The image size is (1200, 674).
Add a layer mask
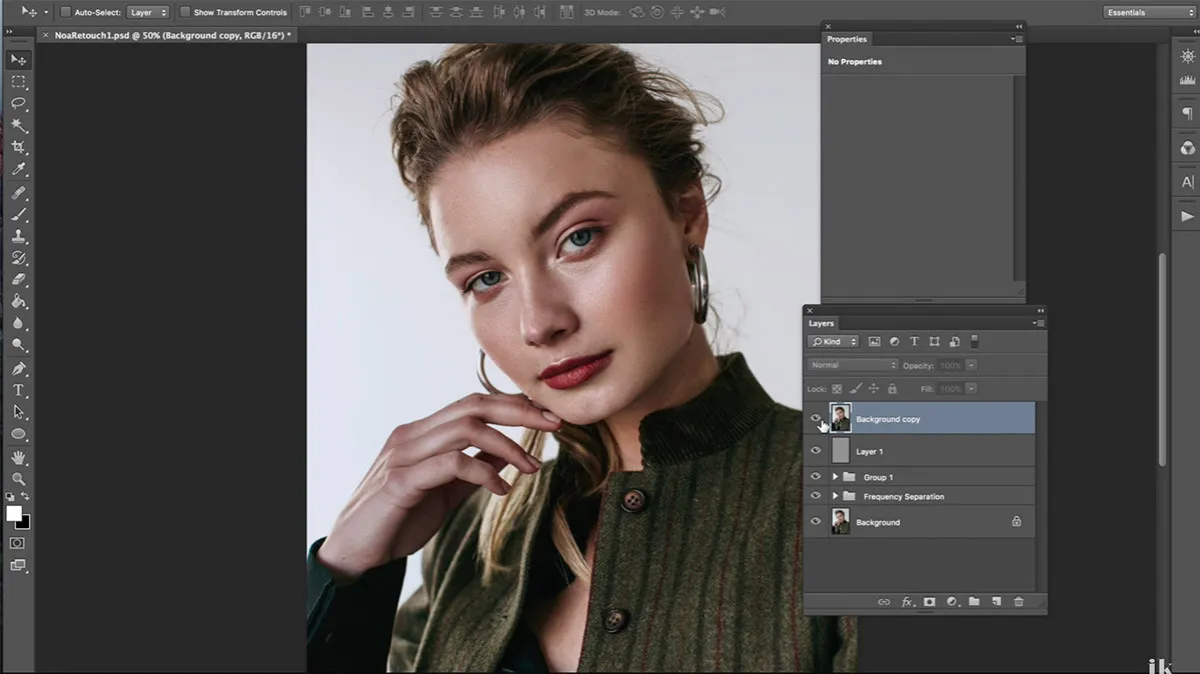[929, 602]
